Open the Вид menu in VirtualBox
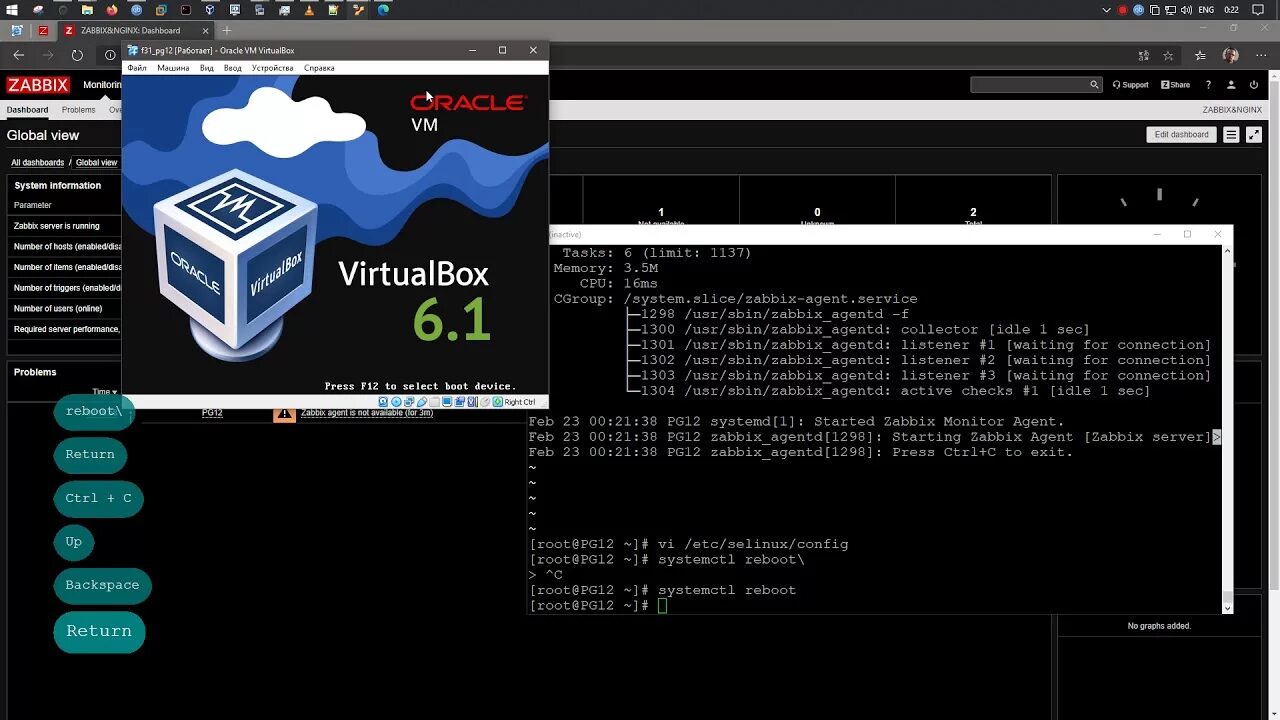The width and height of the screenshot is (1280, 720). point(207,68)
